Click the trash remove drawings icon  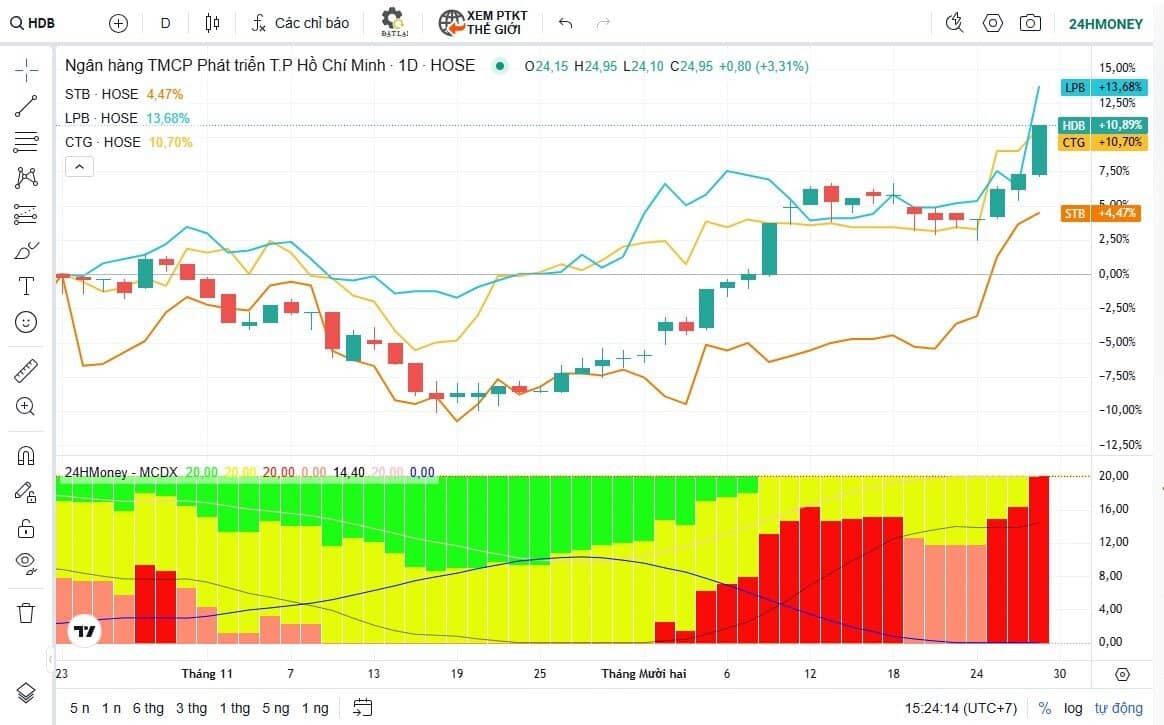(26, 613)
